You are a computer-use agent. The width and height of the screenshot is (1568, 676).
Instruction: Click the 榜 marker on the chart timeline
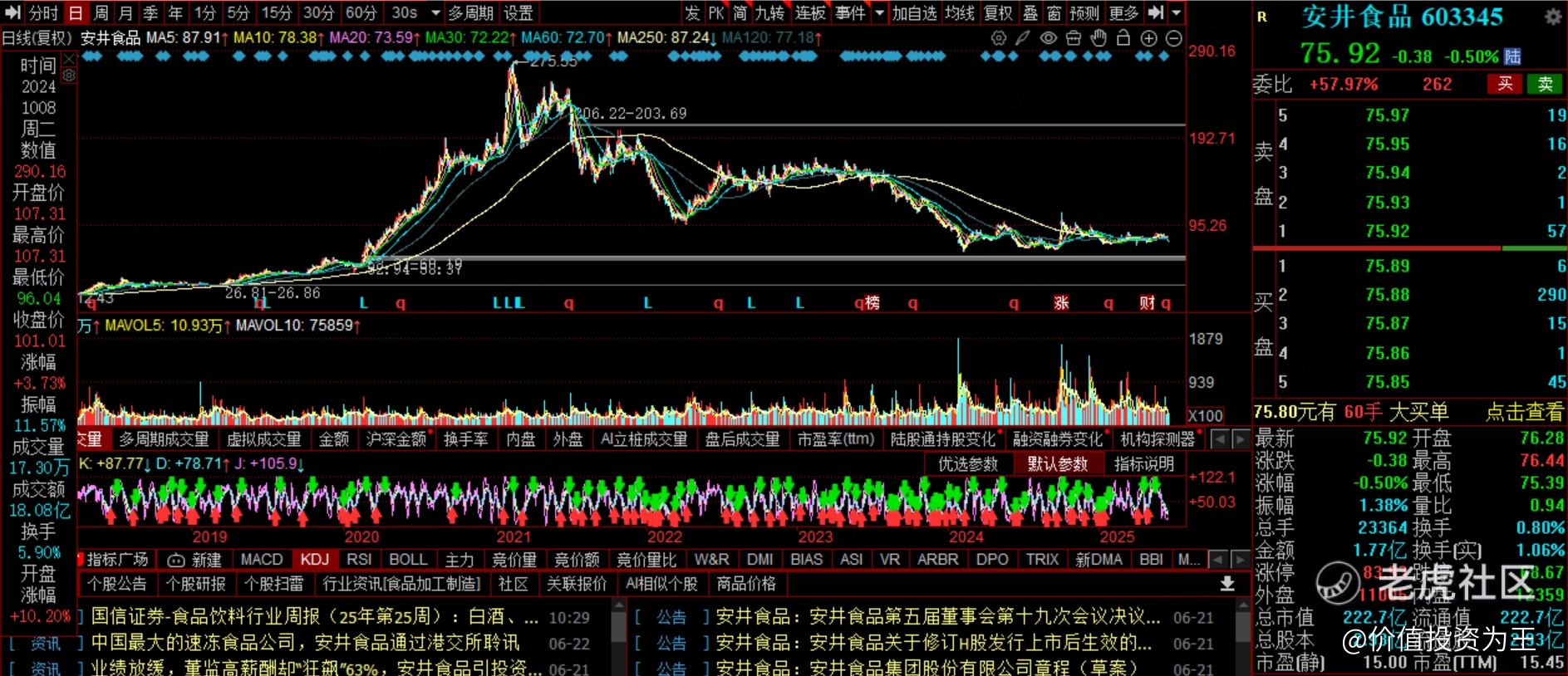(x=872, y=302)
